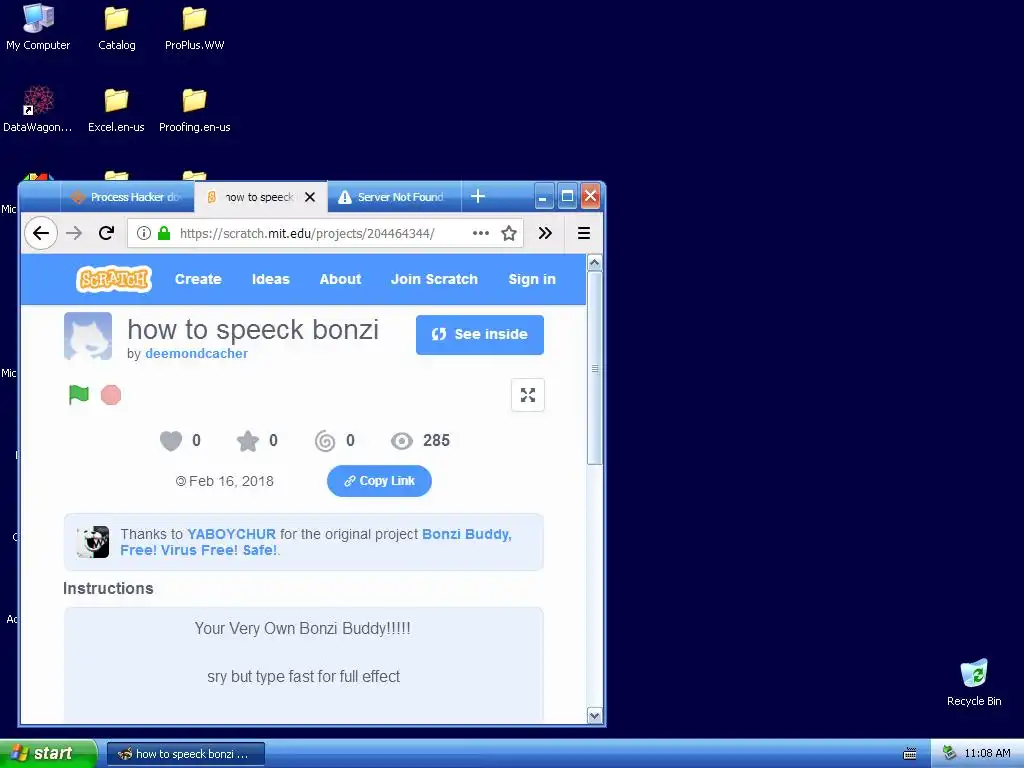
Task: Click the original project's thumbnail
Action: coord(93,542)
